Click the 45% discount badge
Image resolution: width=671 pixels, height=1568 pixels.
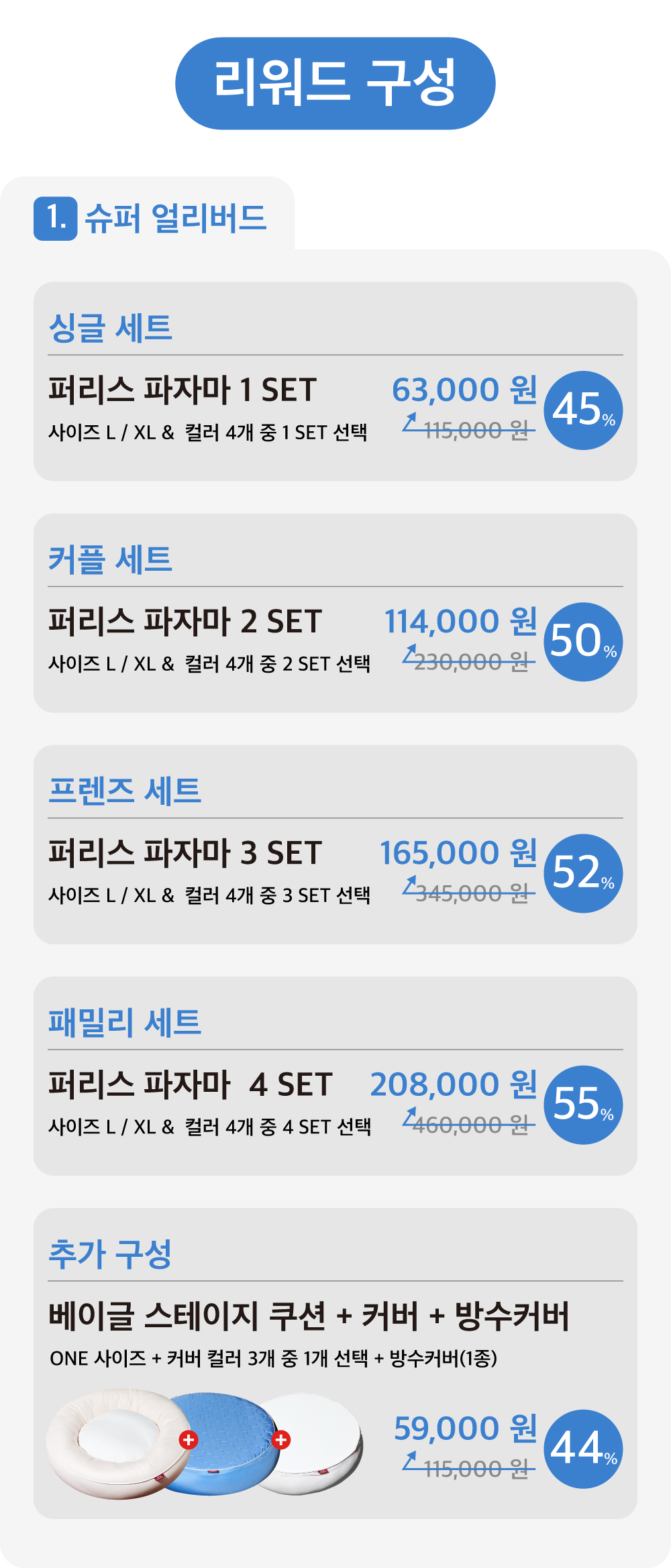[x=583, y=410]
